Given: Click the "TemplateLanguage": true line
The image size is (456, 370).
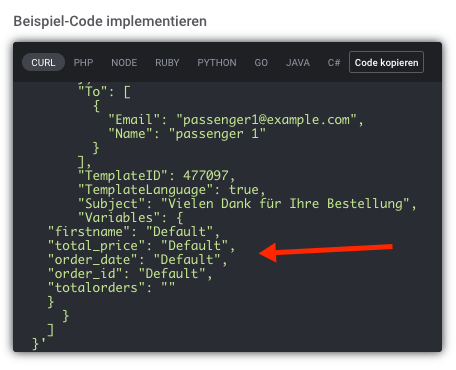Looking at the screenshot, I should (x=171, y=190).
